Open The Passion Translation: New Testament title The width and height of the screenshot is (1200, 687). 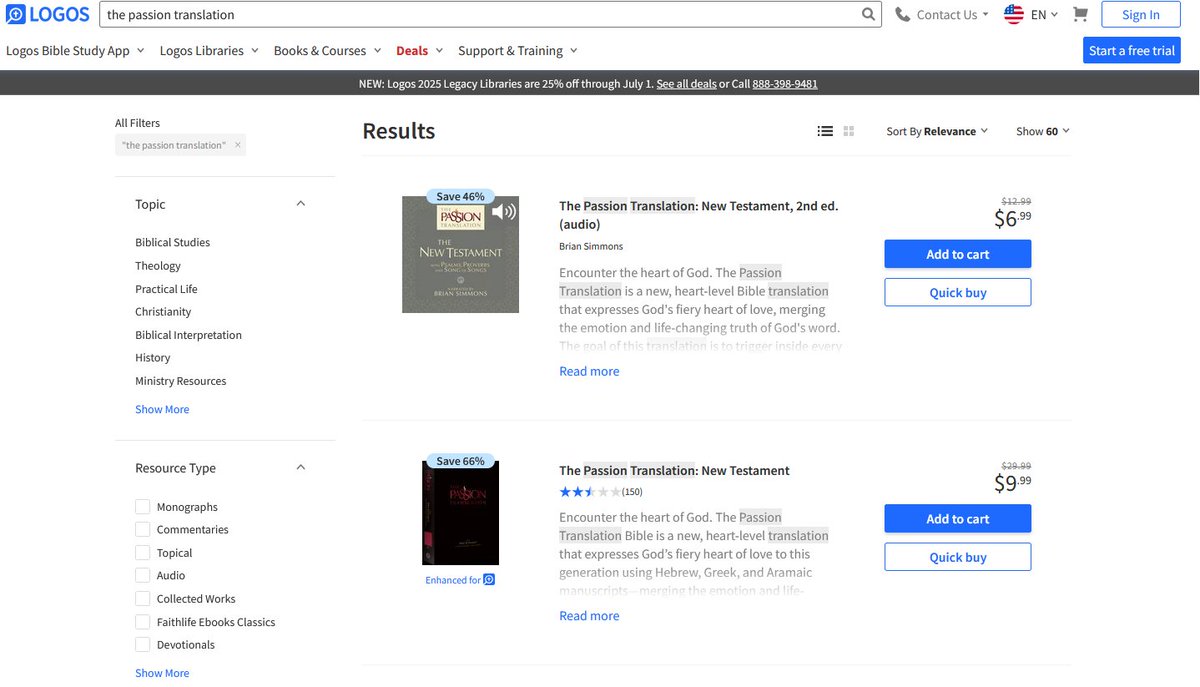point(674,470)
